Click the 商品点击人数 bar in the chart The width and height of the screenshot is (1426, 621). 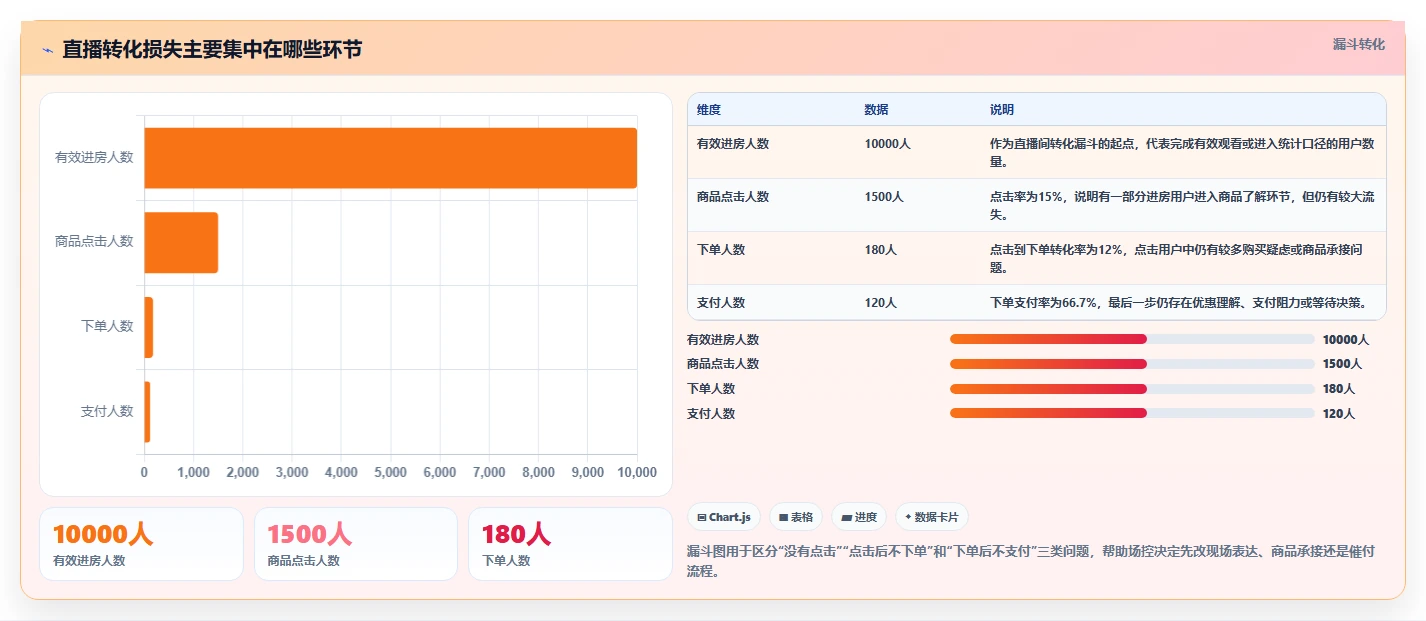coord(181,242)
